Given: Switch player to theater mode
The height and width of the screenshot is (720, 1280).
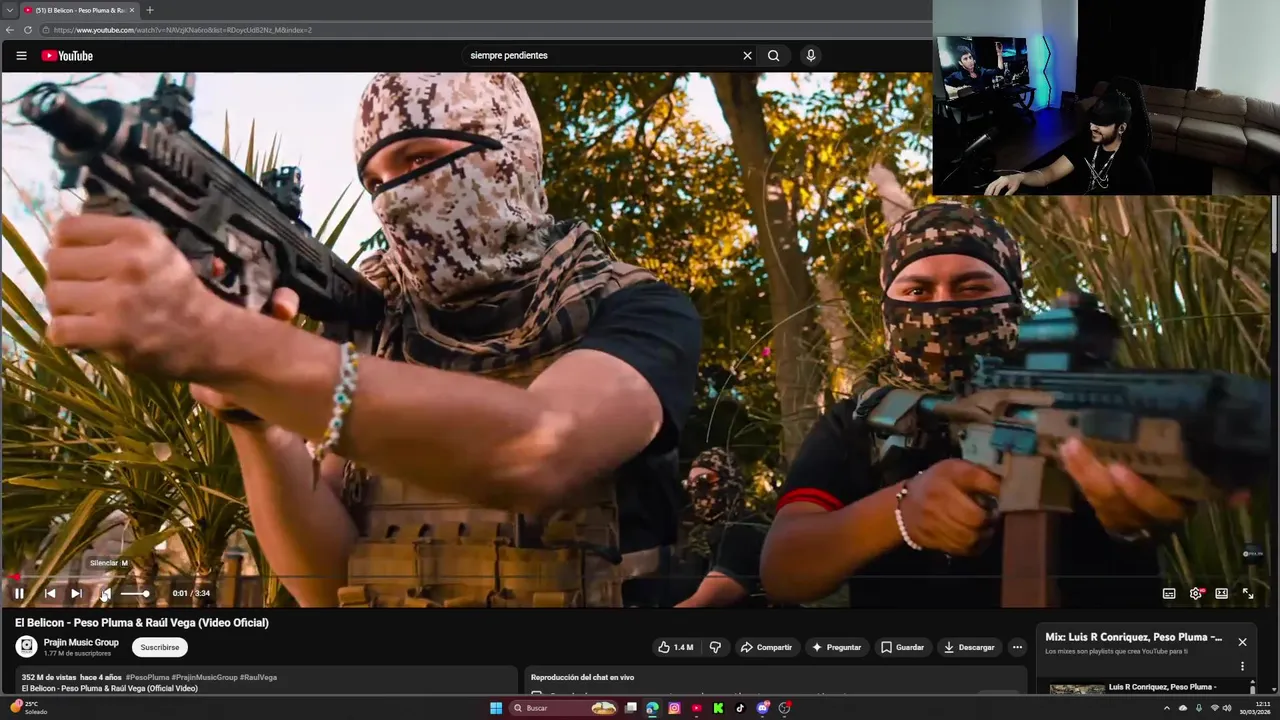Looking at the screenshot, I should [x=1221, y=593].
